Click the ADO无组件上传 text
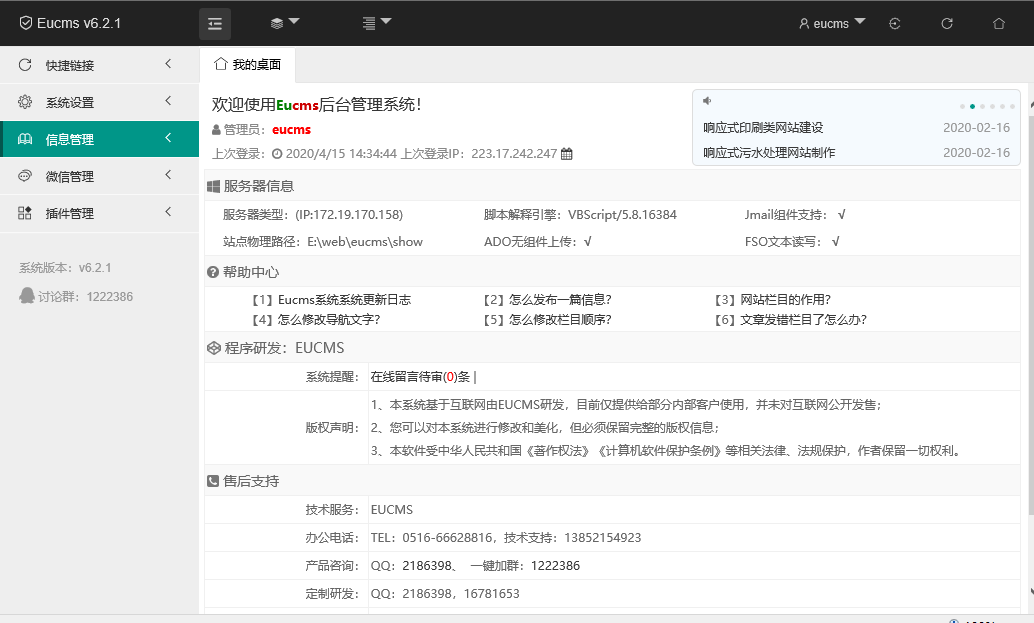Image resolution: width=1034 pixels, height=623 pixels. [x=532, y=242]
